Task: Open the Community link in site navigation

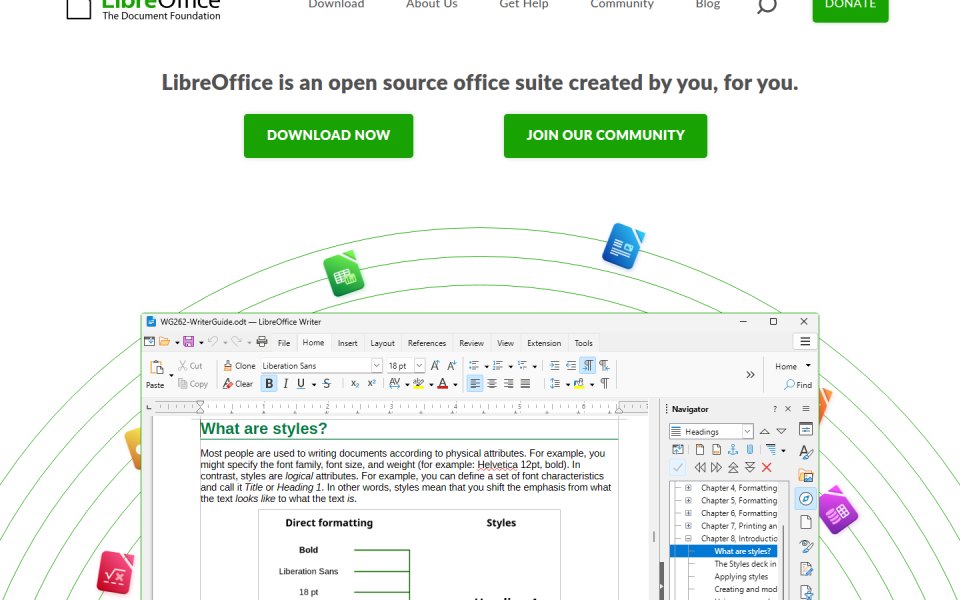Action: (x=622, y=4)
